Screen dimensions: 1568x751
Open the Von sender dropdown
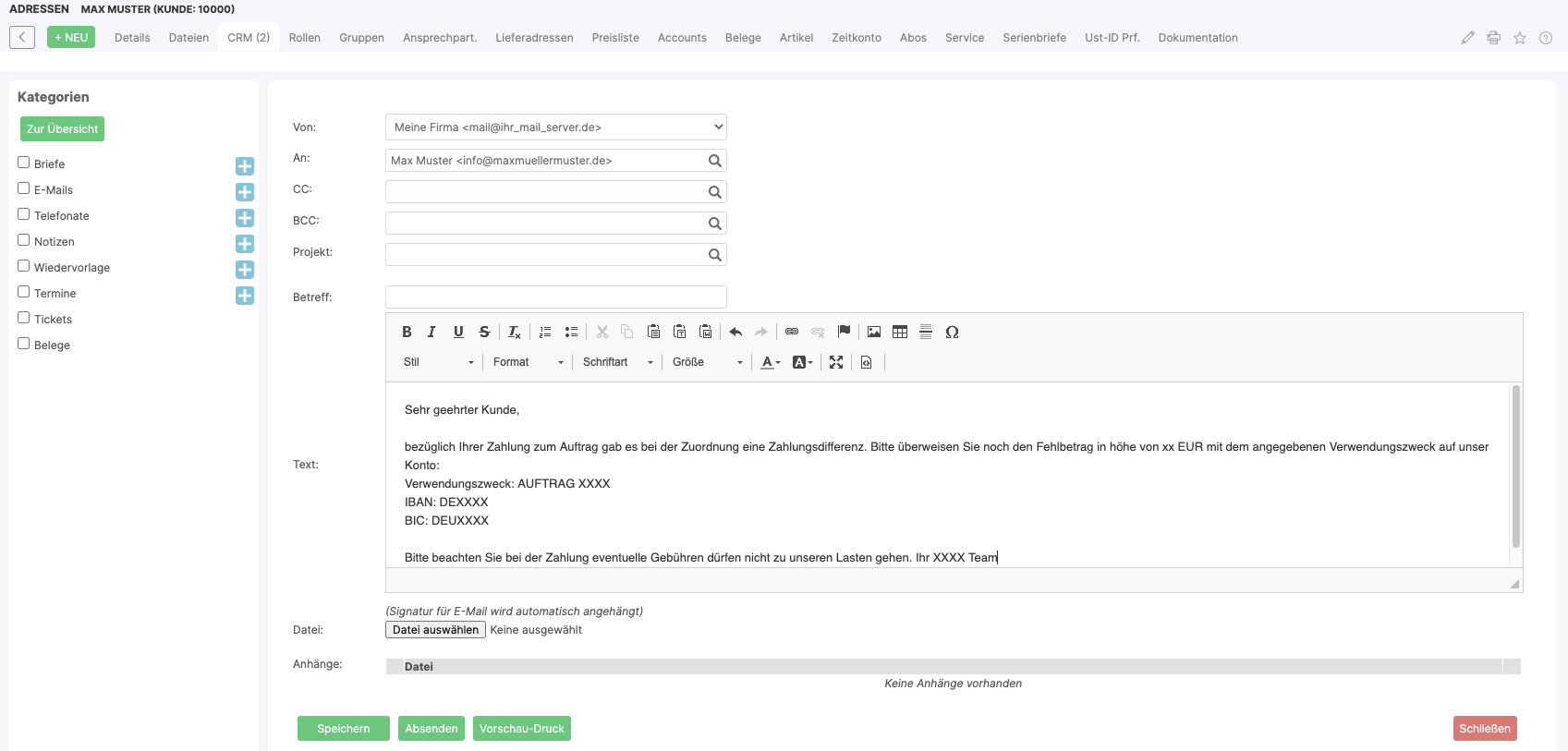pos(555,127)
